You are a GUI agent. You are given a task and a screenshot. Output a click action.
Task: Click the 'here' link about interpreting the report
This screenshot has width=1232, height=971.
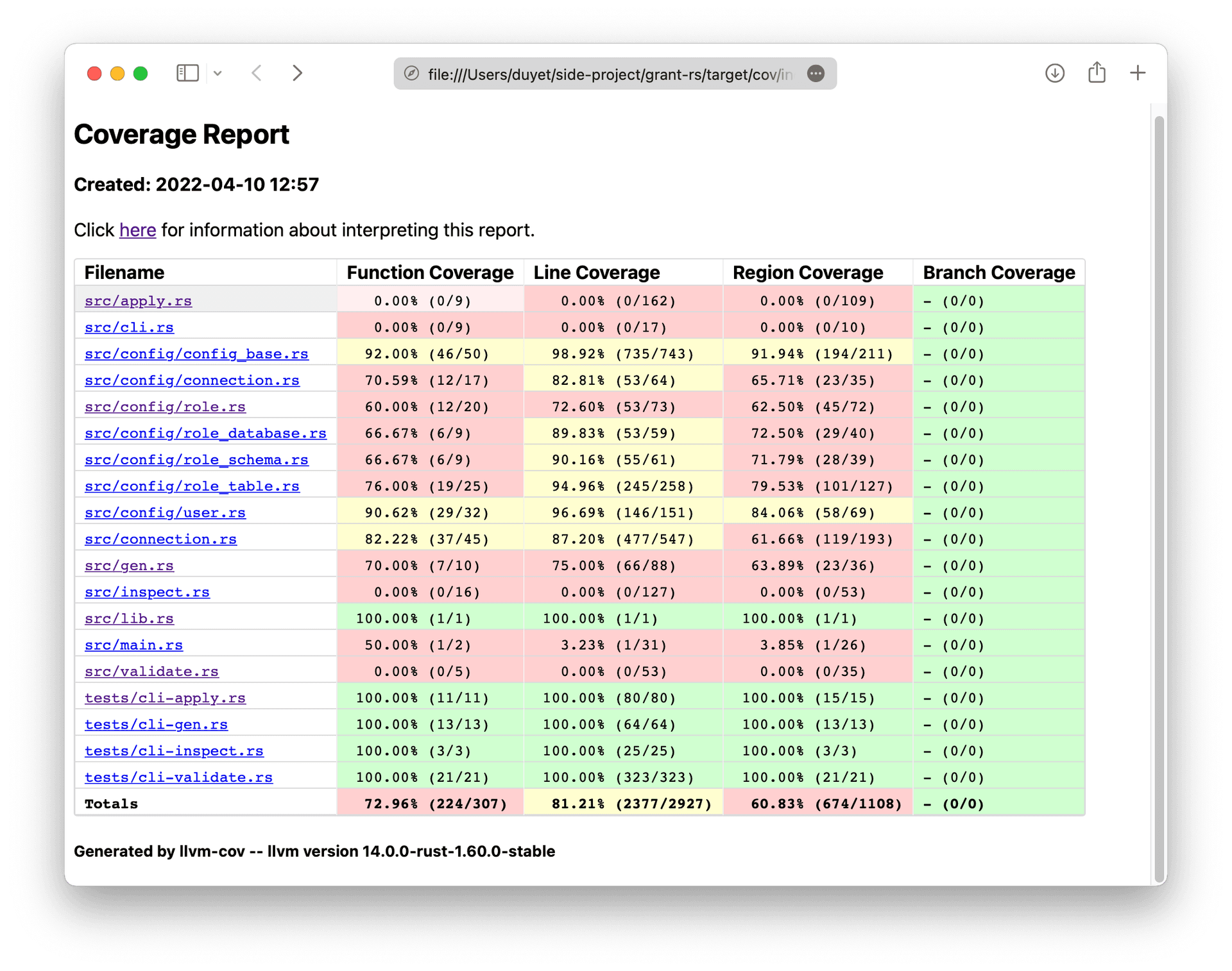pyautogui.click(x=137, y=230)
